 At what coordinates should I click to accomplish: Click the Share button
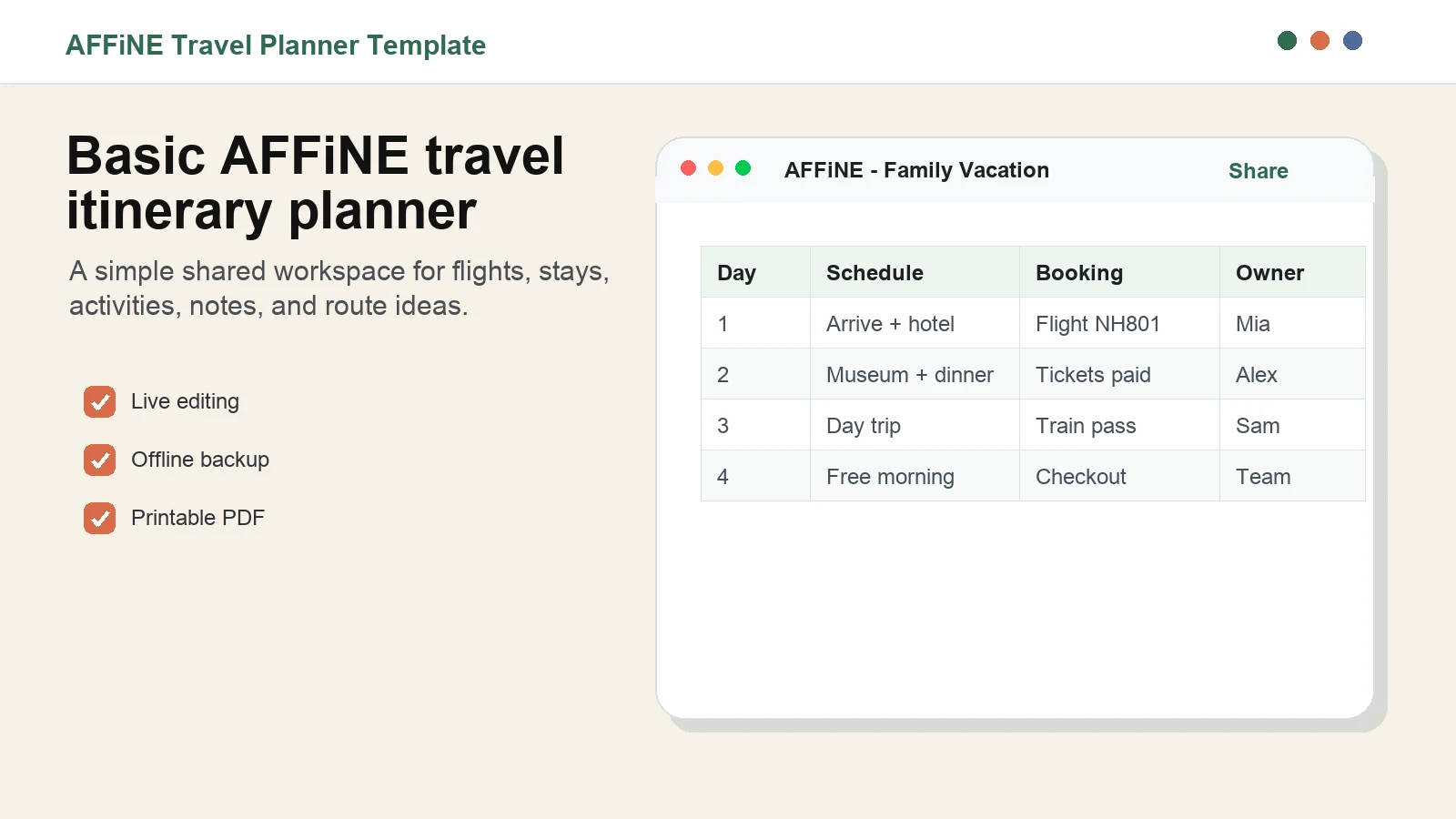[1258, 171]
